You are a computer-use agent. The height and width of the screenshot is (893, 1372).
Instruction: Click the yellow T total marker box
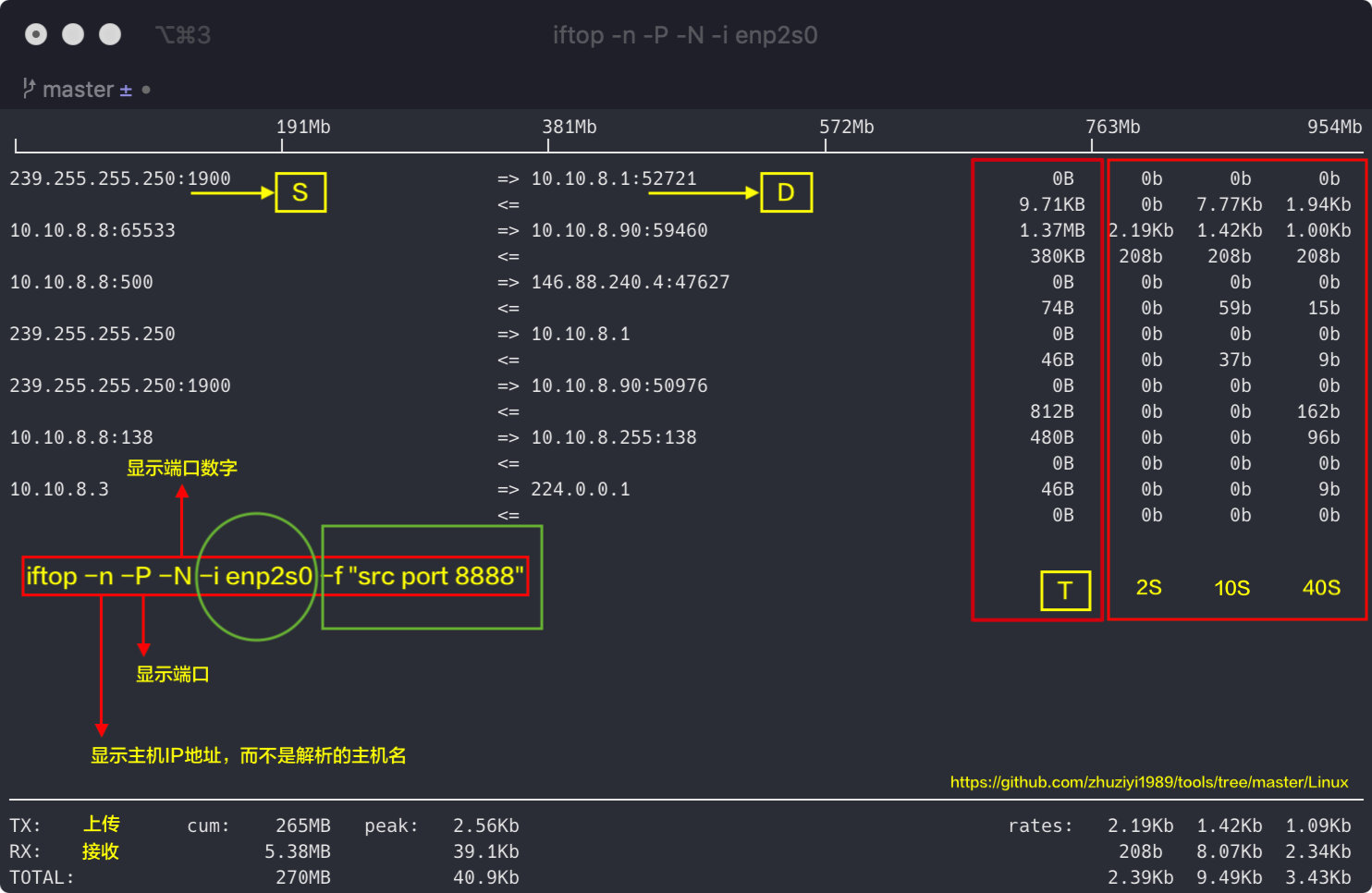(1065, 591)
